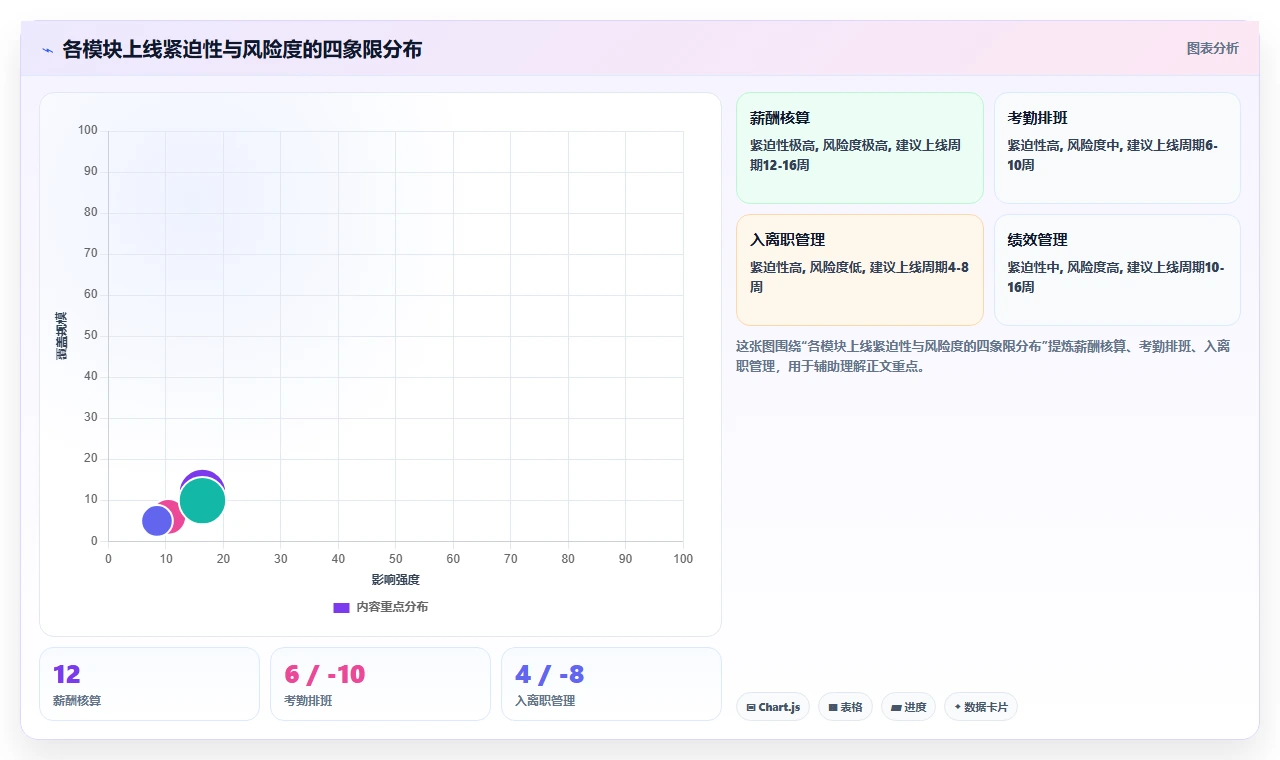Click the 图表分析 label in header
Viewport: 1280px width, 760px height.
[x=1212, y=48]
